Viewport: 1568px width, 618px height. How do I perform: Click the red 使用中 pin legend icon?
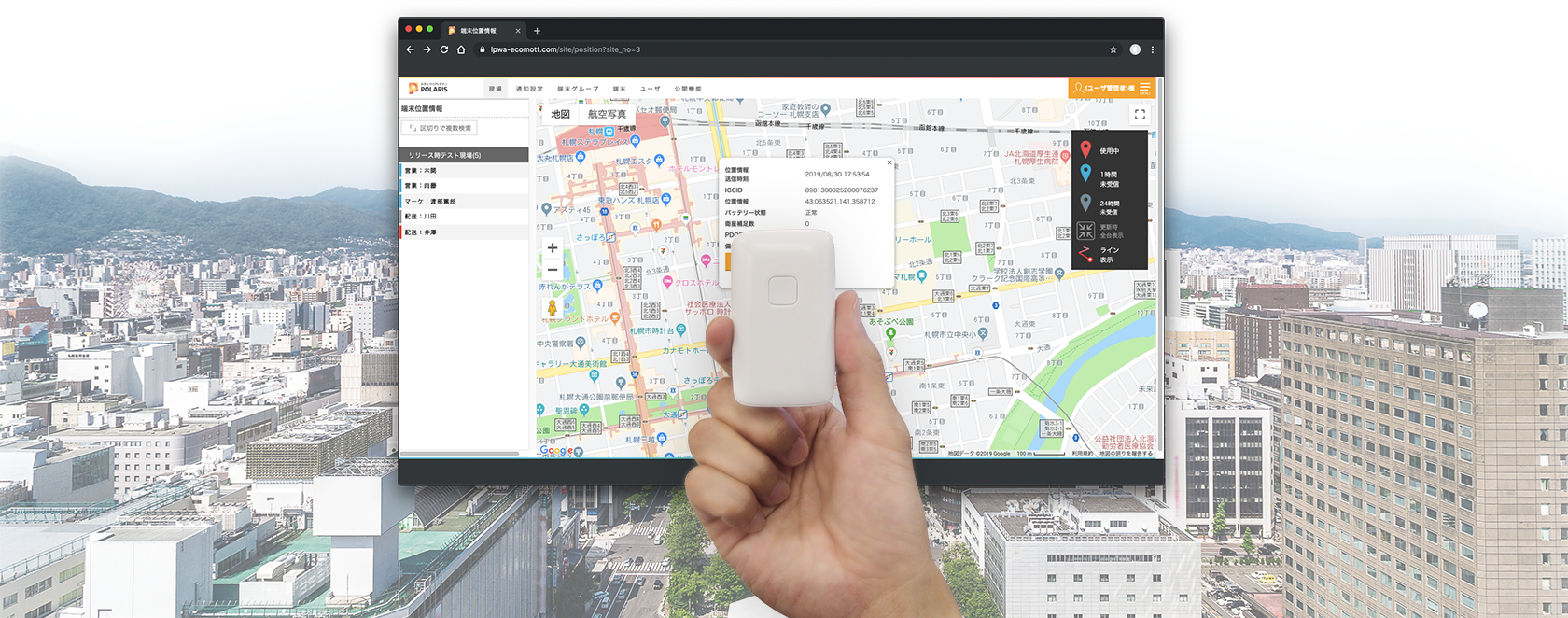click(1085, 150)
